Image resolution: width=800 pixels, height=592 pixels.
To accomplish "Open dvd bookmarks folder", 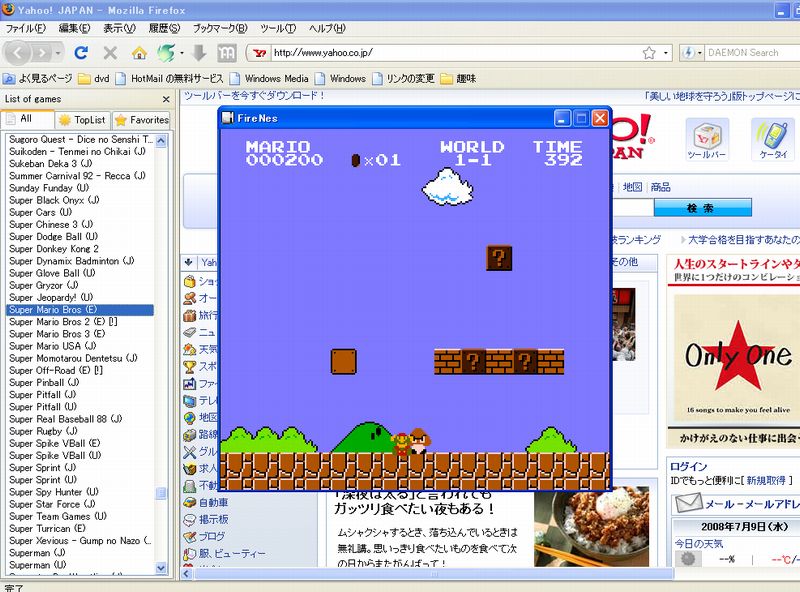I will click(x=94, y=79).
